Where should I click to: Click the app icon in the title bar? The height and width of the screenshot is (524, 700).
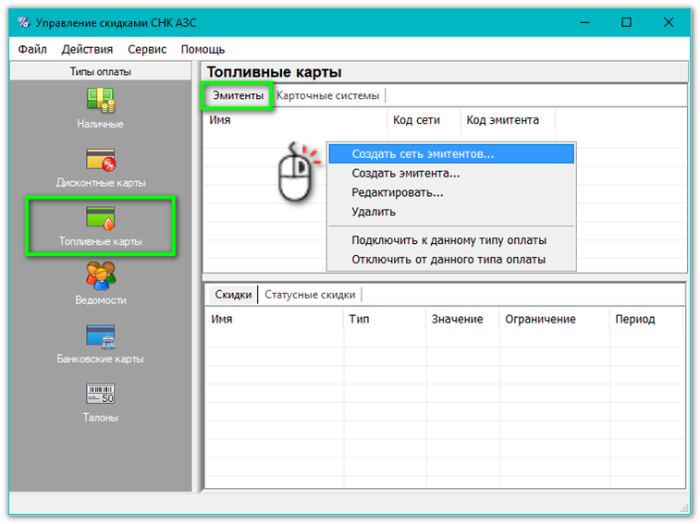point(24,22)
